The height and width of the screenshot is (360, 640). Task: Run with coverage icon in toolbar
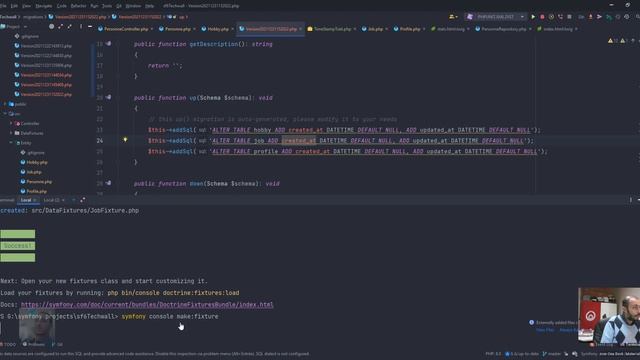(551, 17)
